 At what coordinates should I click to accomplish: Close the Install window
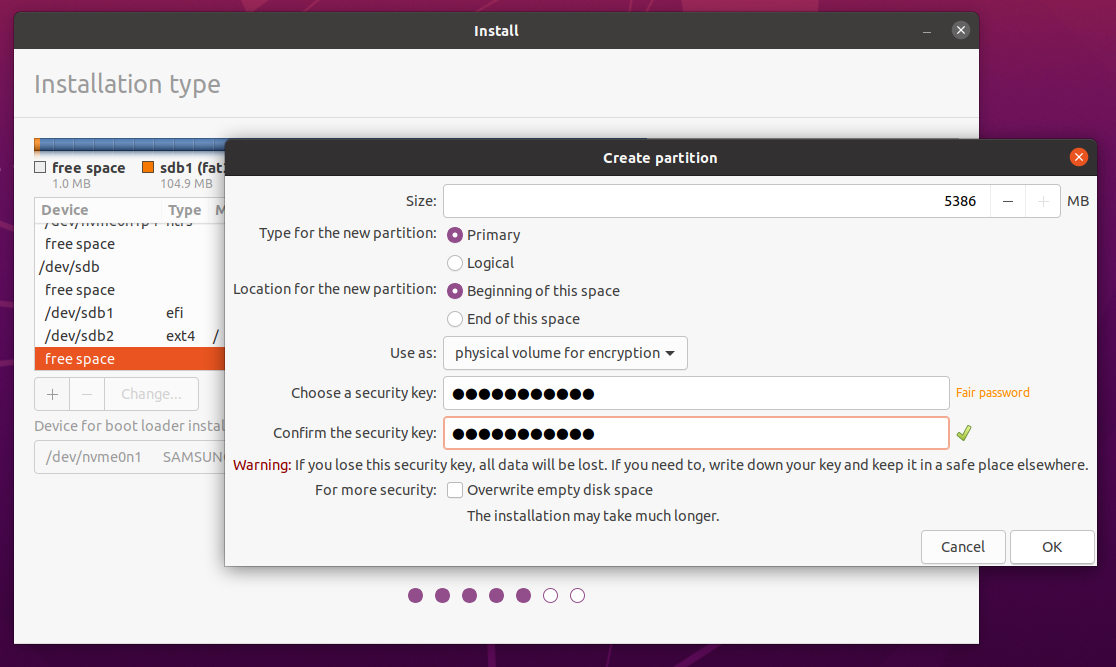960,30
